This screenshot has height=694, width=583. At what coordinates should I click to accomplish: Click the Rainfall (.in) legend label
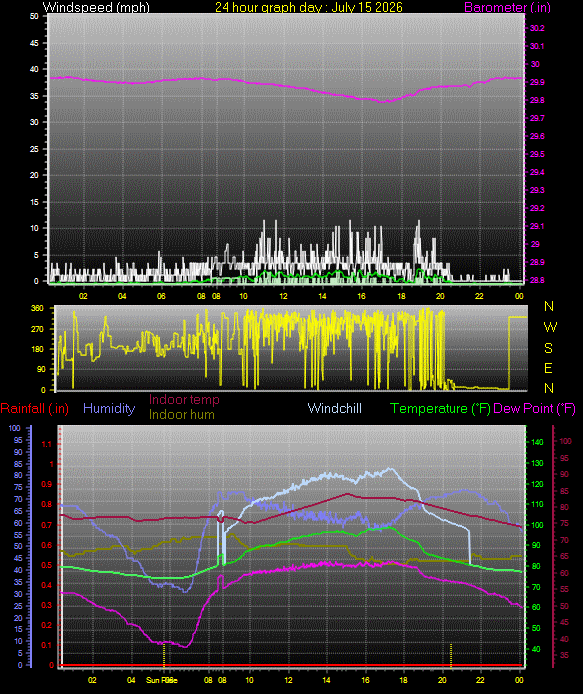point(35,408)
